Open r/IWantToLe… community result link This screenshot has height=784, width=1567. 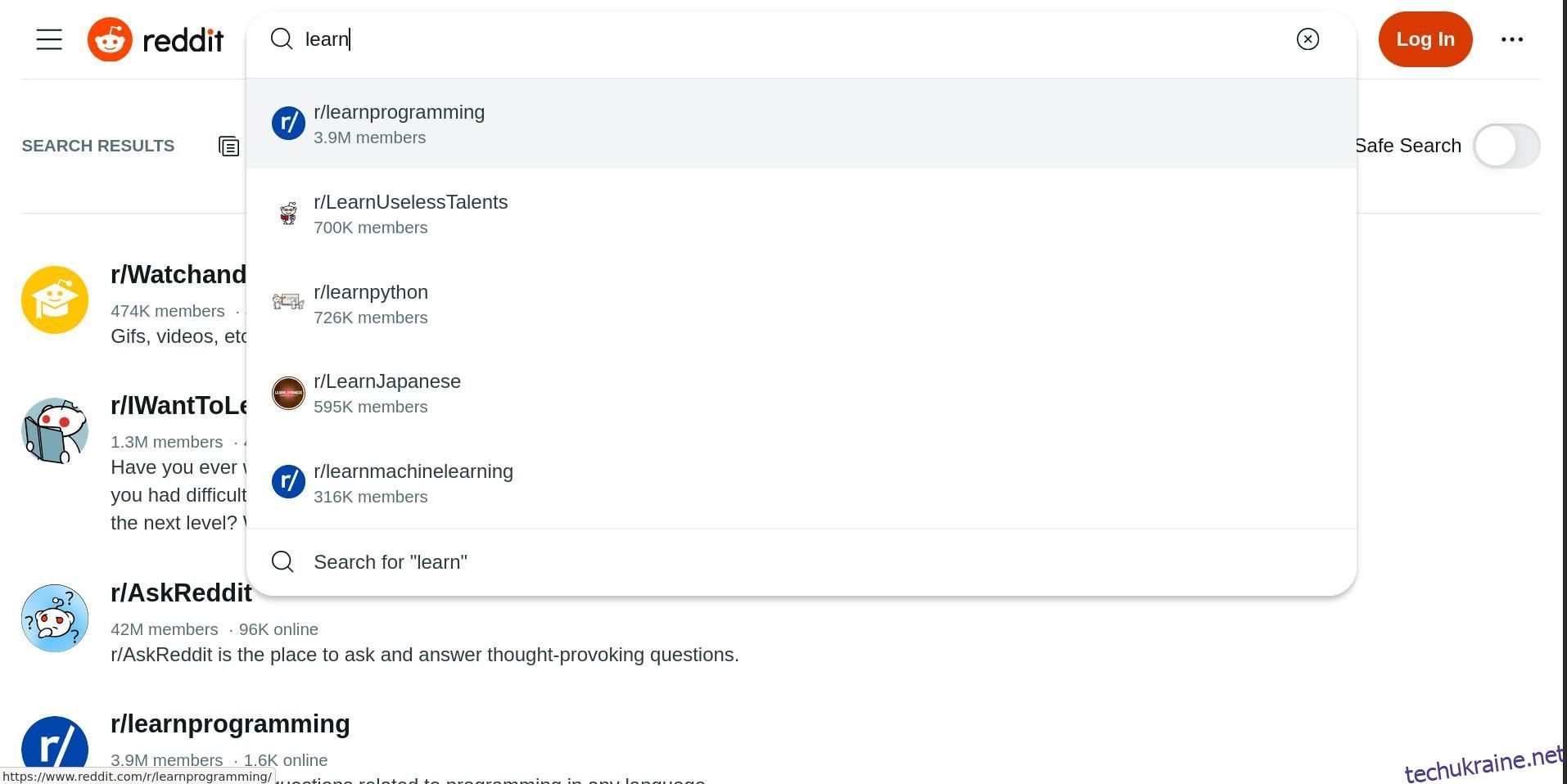[178, 405]
